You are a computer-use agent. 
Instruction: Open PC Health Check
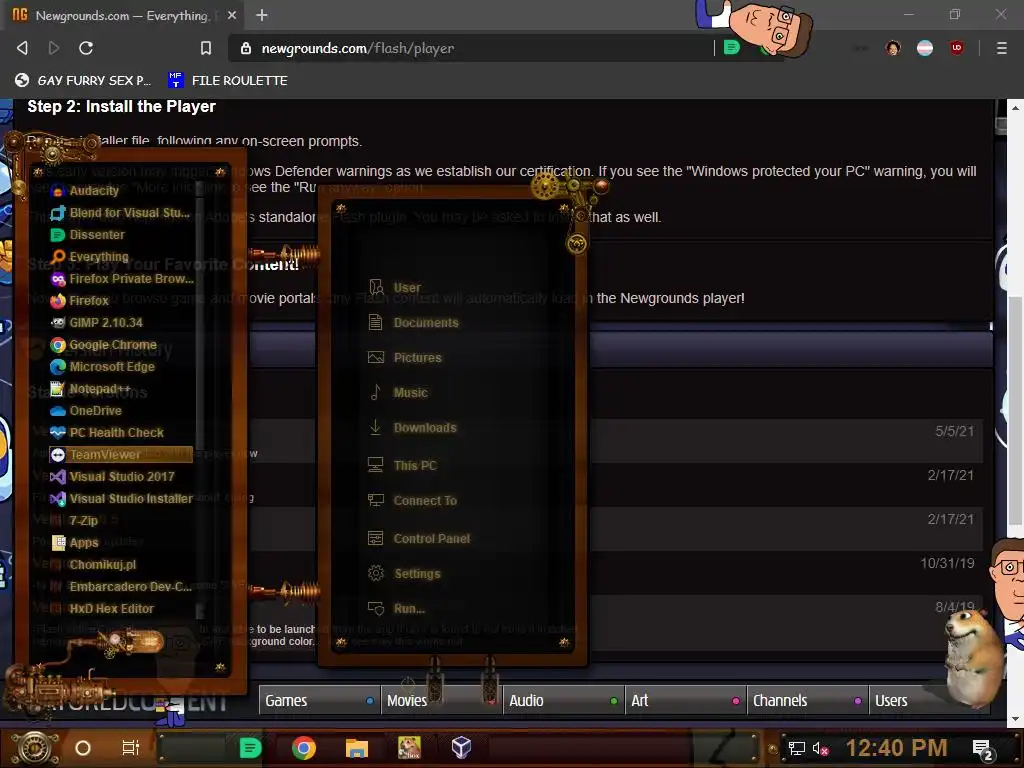point(107,432)
